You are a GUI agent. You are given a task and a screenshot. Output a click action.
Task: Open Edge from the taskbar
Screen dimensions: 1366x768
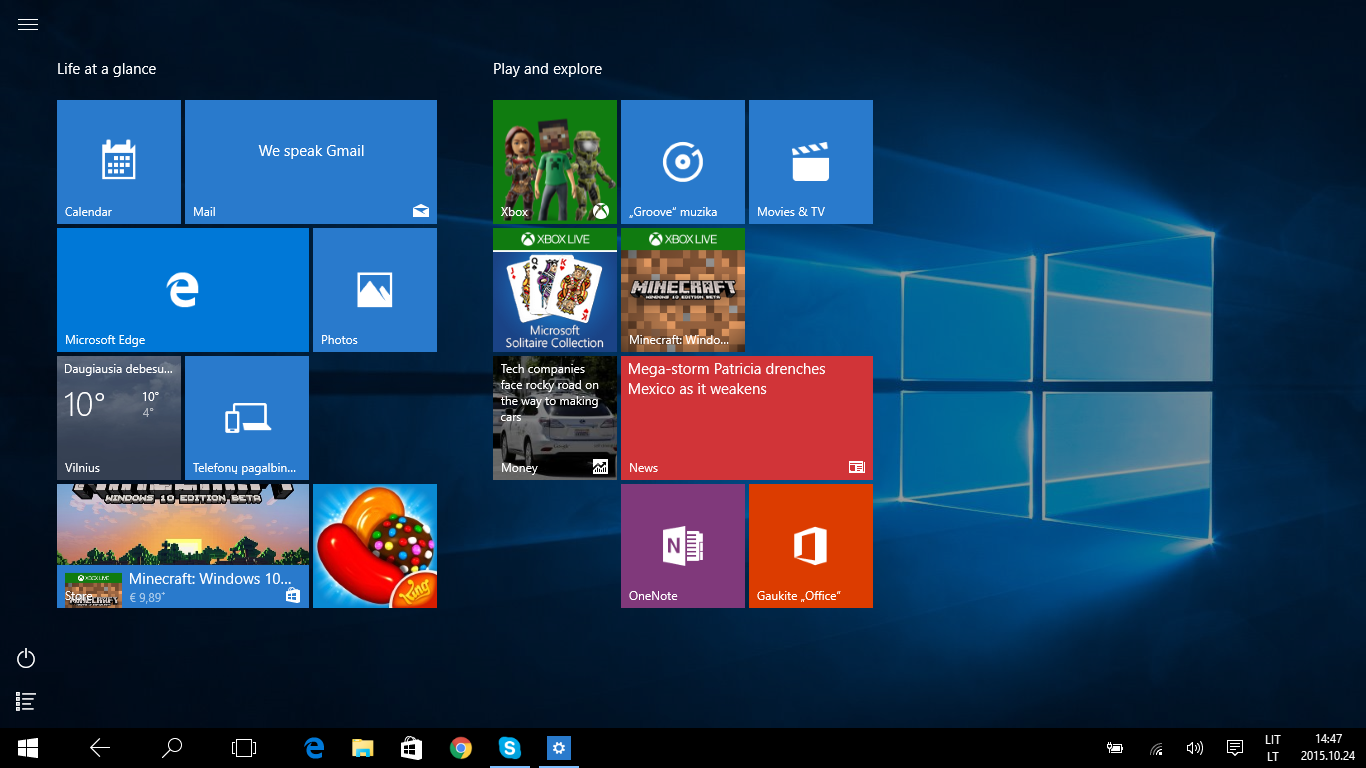pos(315,747)
